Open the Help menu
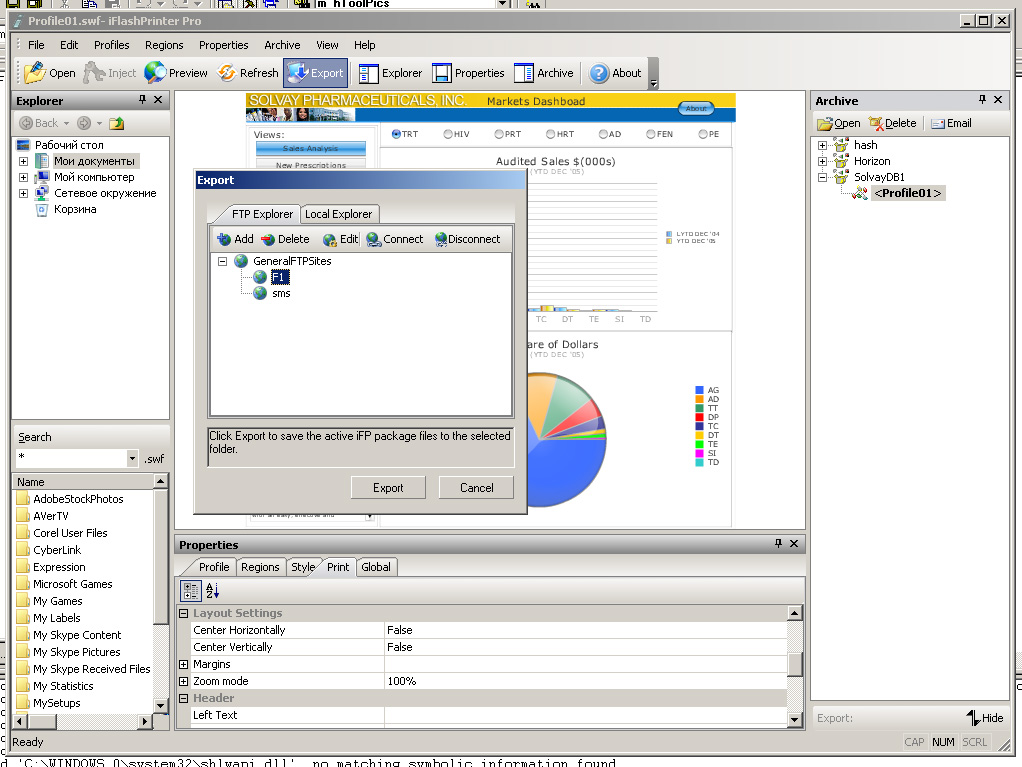1022x767 pixels. [364, 45]
